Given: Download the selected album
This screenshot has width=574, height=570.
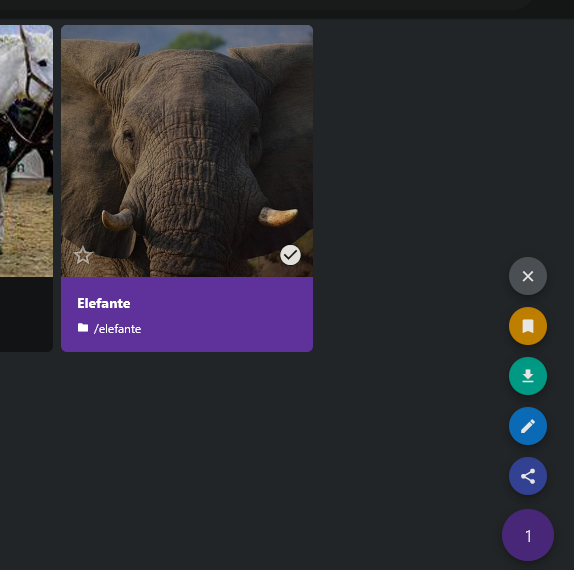Looking at the screenshot, I should pyautogui.click(x=528, y=376).
